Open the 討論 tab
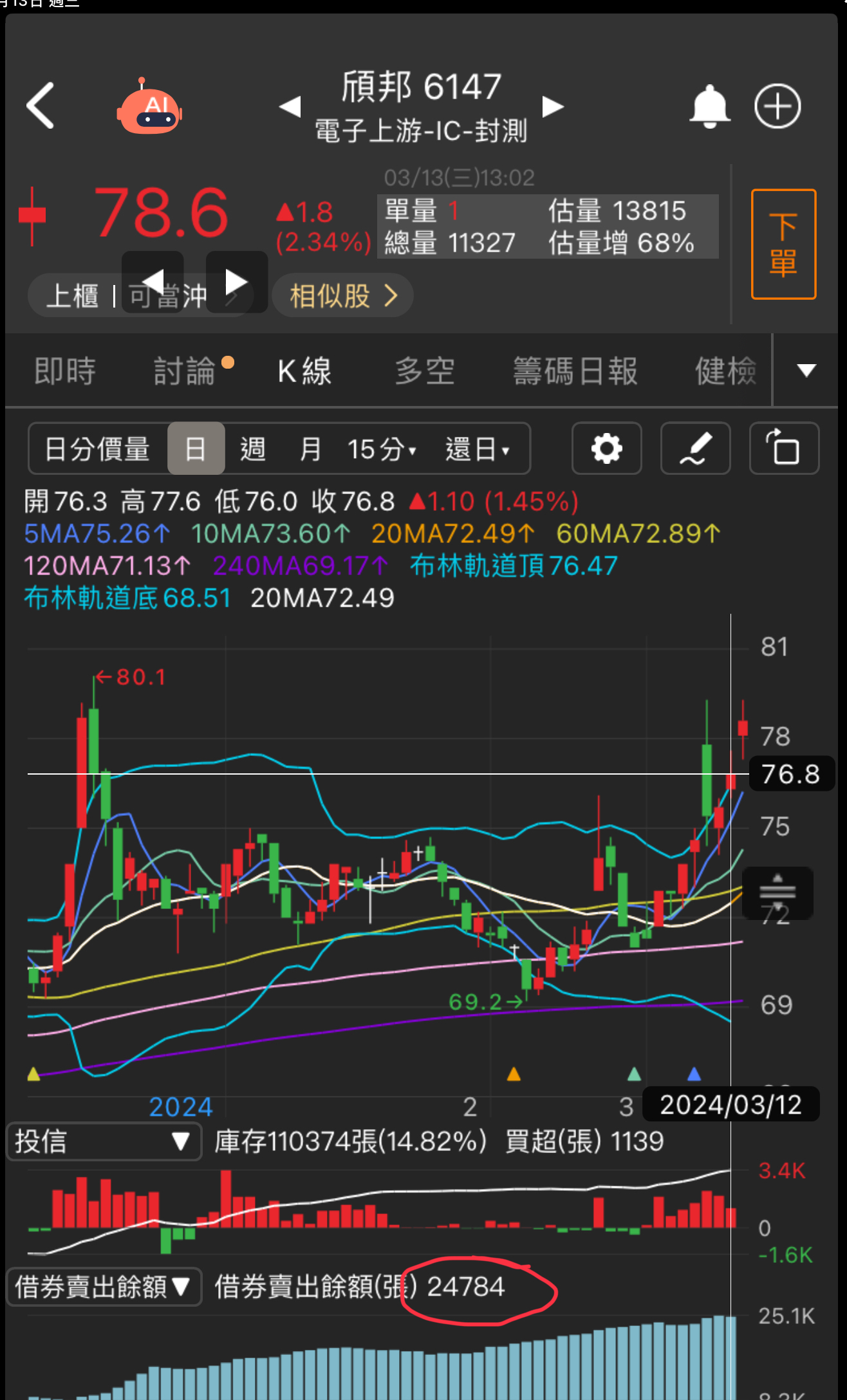Image resolution: width=847 pixels, height=1400 pixels. pos(185,371)
